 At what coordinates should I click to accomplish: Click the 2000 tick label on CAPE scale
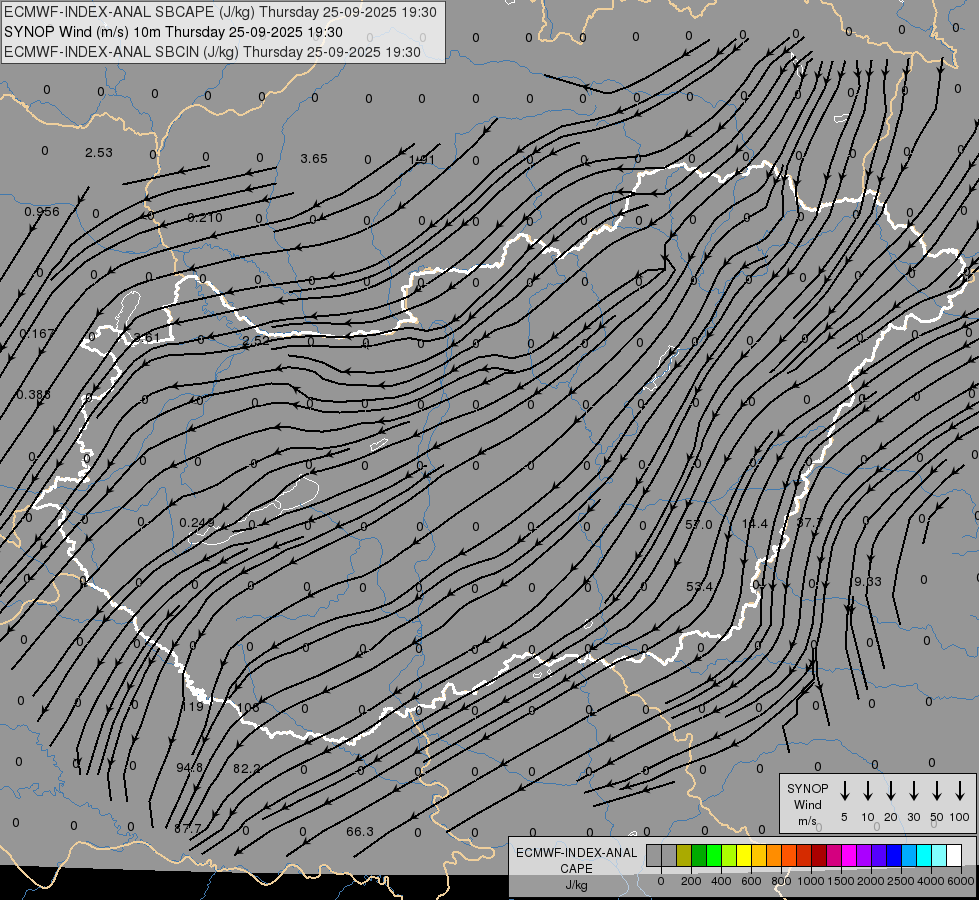(x=870, y=881)
